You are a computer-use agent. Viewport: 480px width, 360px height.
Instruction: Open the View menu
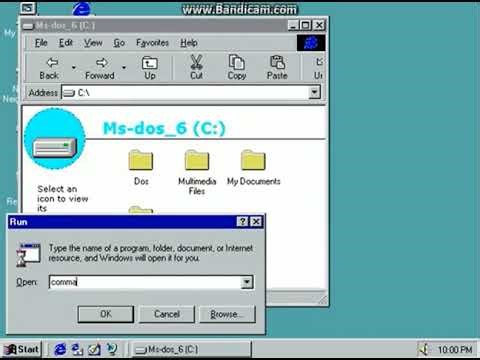click(x=93, y=43)
